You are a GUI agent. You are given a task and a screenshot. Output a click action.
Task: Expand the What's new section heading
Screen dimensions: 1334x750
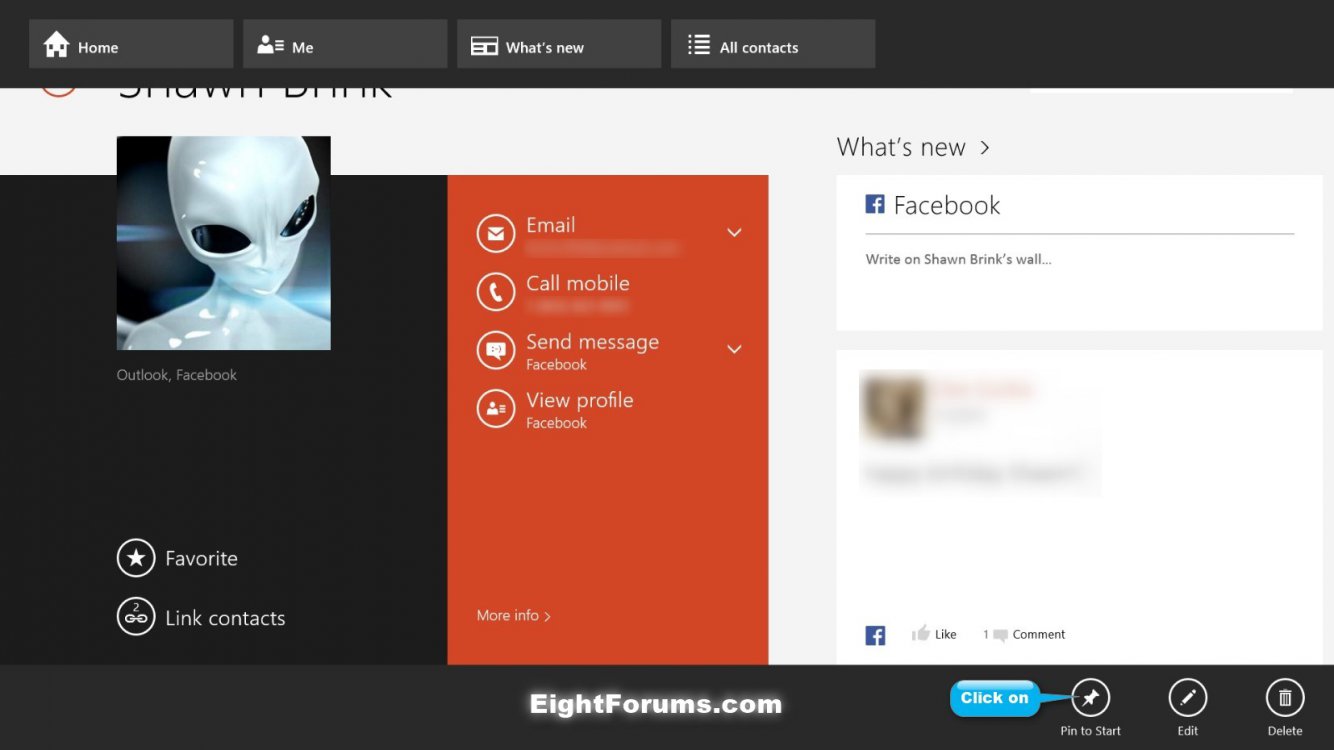[x=913, y=148]
